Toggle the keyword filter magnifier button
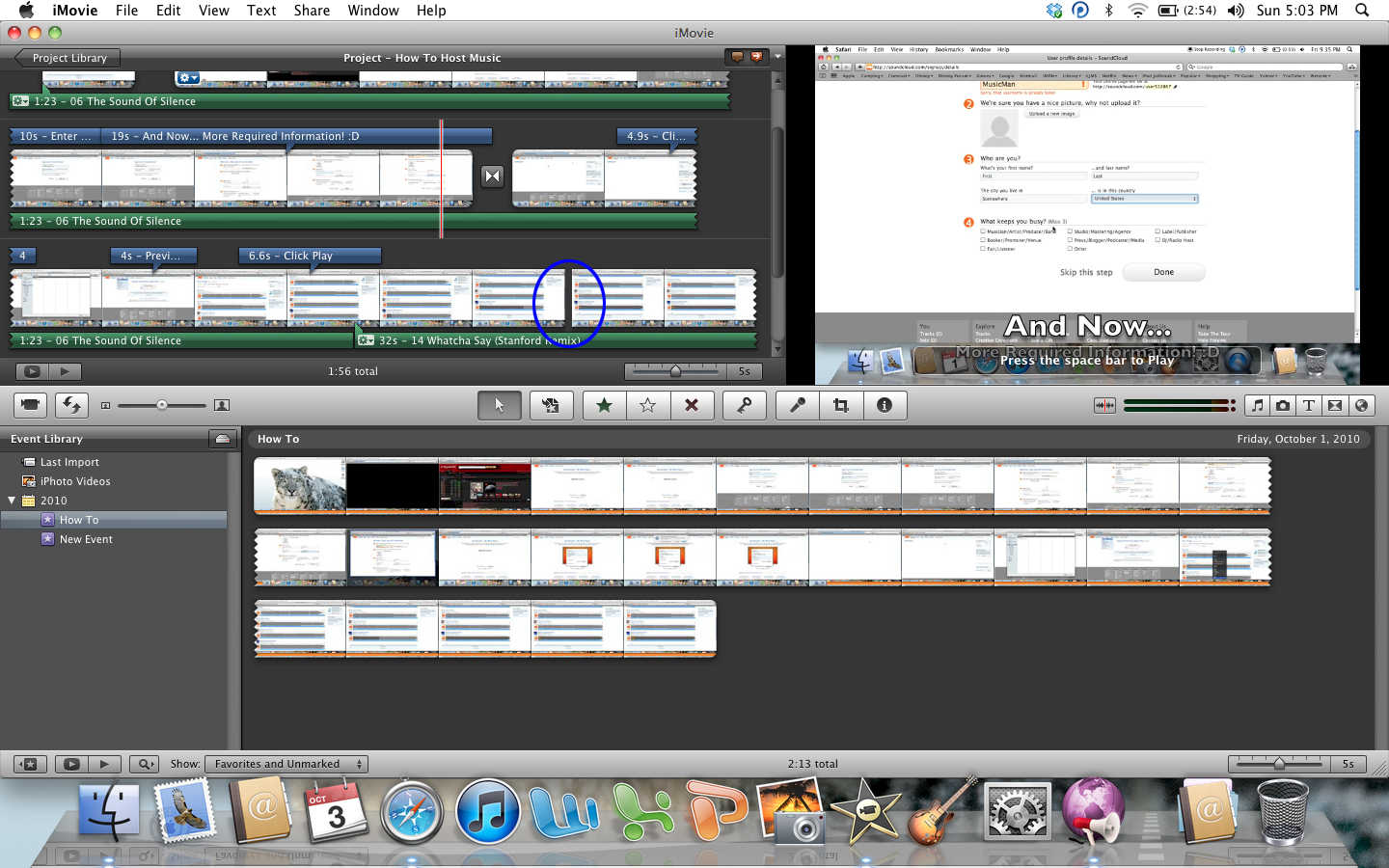1389x868 pixels. pyautogui.click(x=144, y=764)
